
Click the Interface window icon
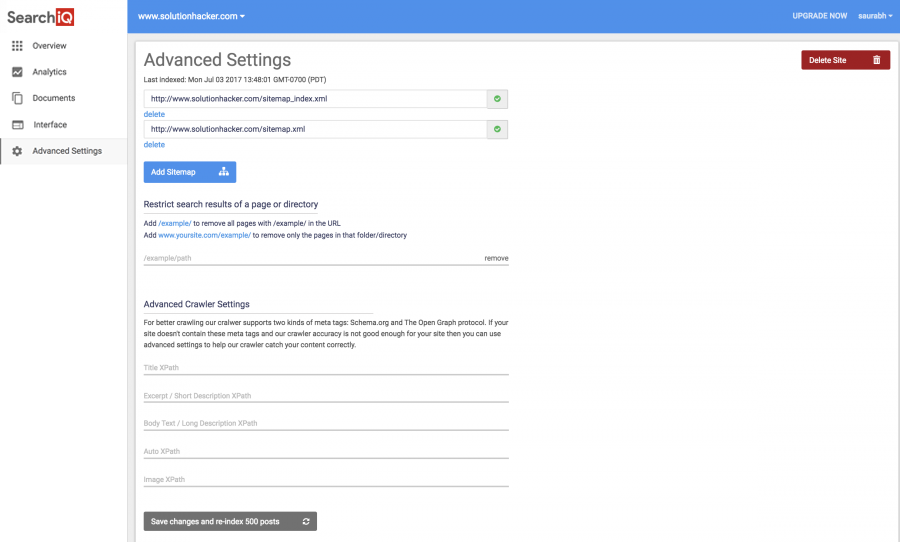[x=17, y=125]
